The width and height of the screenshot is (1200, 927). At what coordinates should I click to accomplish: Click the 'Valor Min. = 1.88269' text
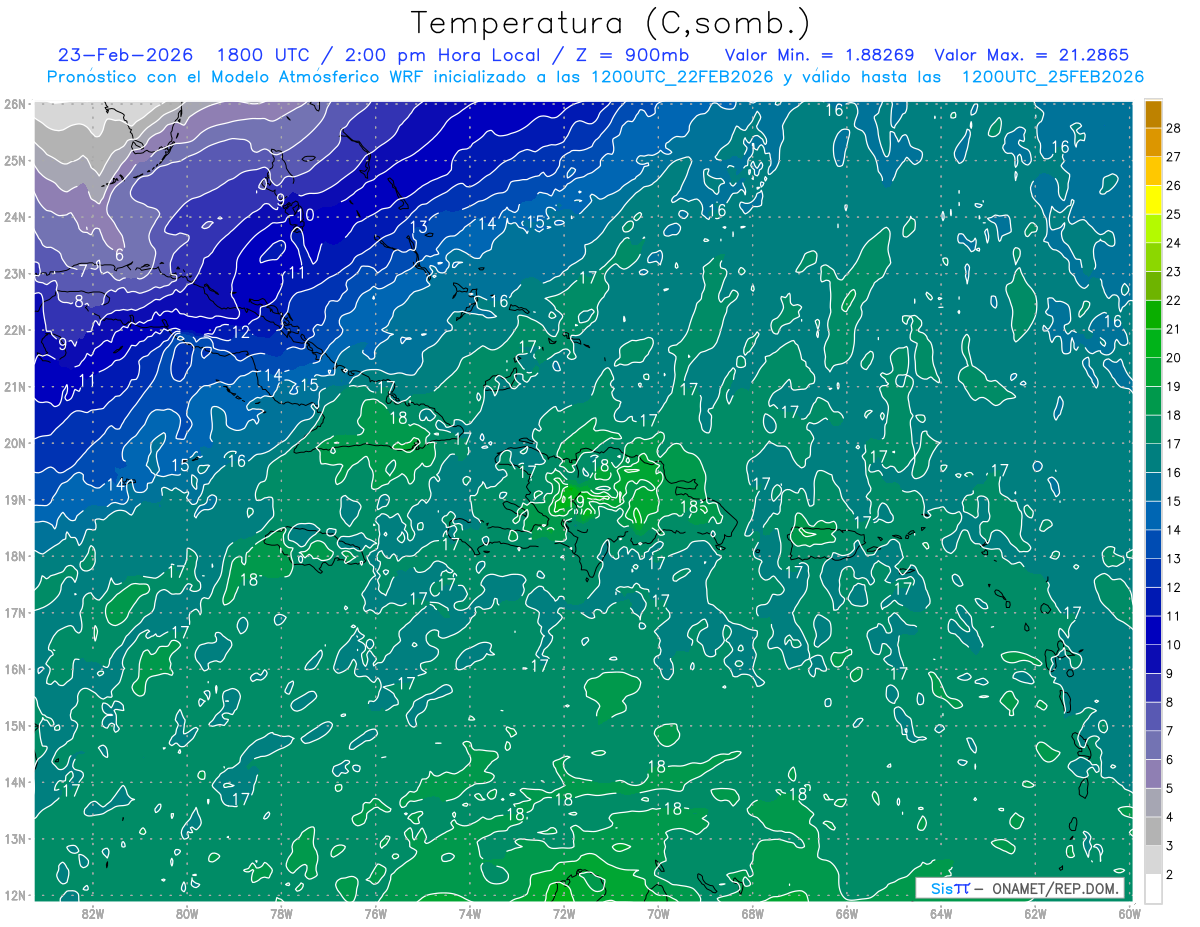pos(819,55)
